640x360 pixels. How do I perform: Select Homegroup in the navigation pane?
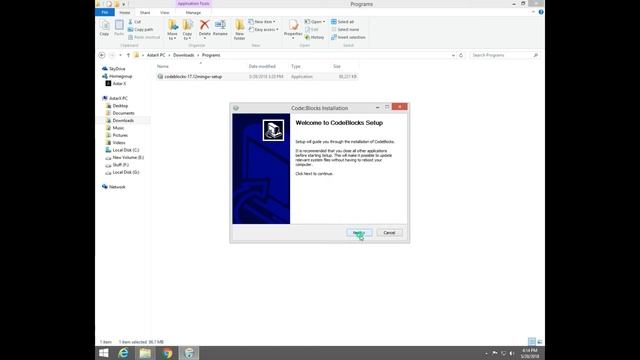coord(120,76)
